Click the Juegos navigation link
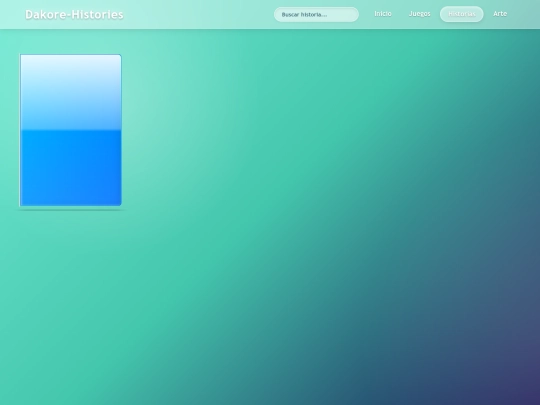This screenshot has height=405, width=540. tap(419, 14)
